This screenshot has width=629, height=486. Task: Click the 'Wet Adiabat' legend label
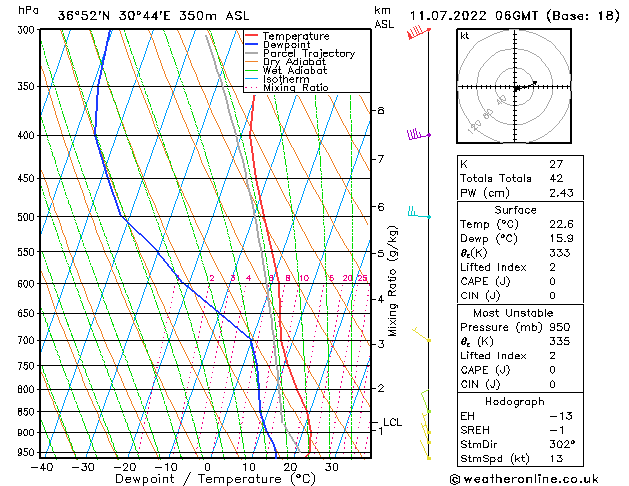pos(295,71)
